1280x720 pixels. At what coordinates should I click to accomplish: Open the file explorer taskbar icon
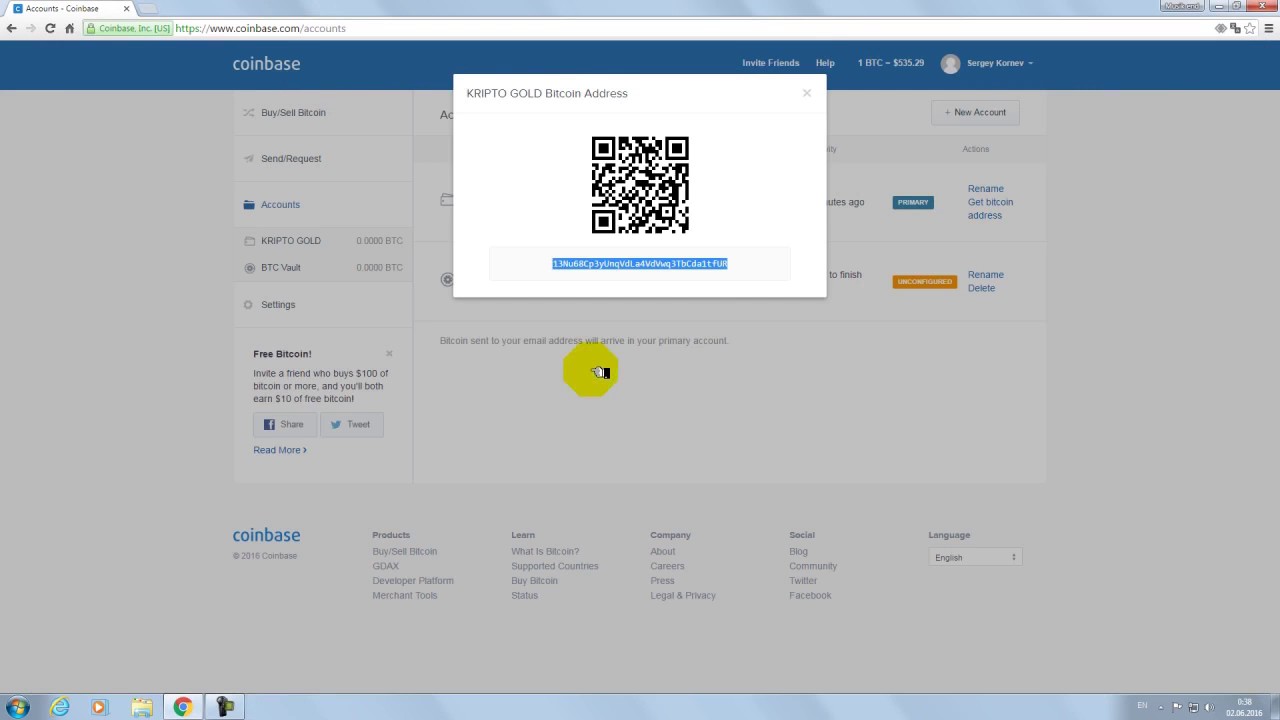pos(142,707)
